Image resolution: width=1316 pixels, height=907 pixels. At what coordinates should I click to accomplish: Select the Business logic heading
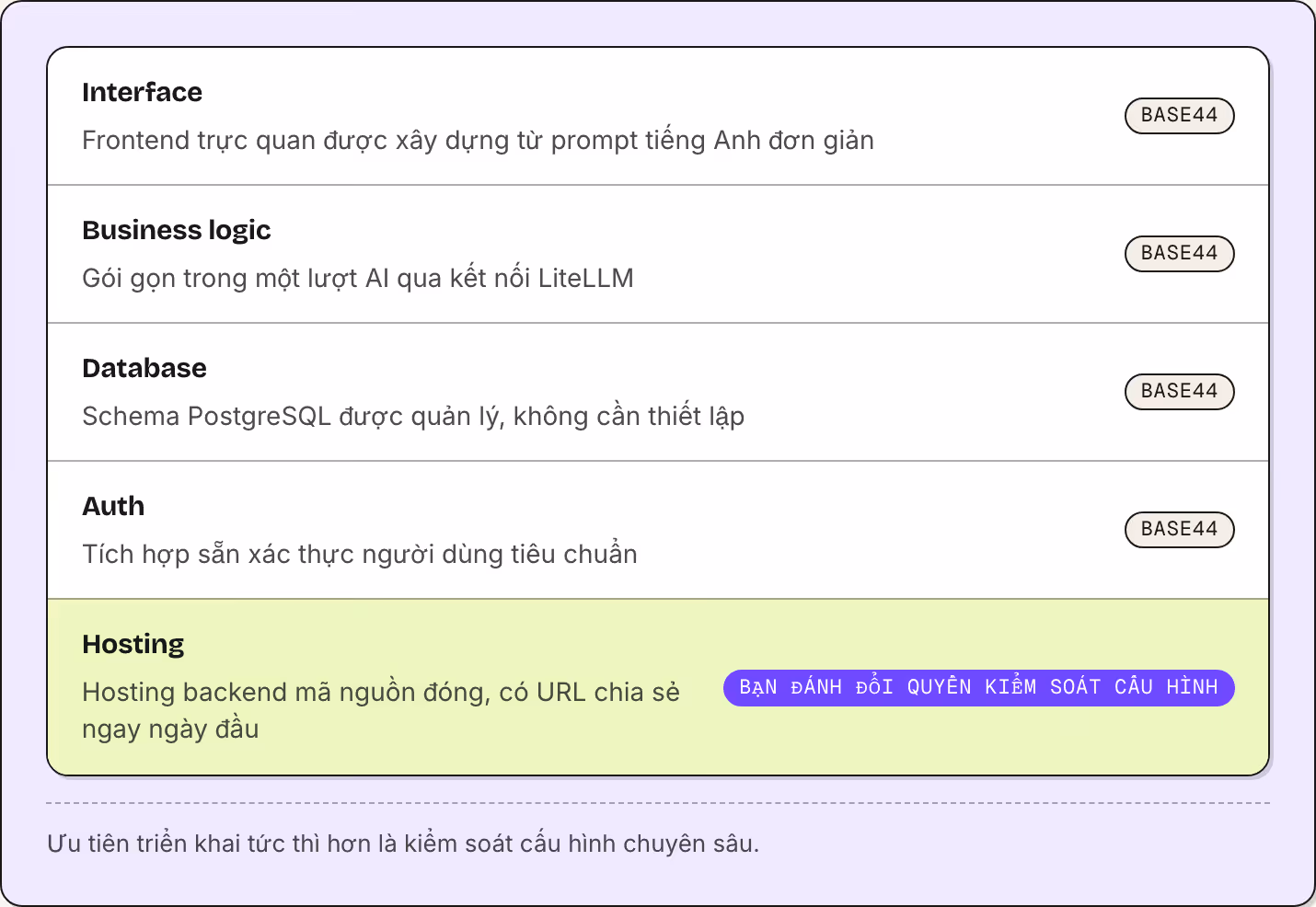(177, 231)
